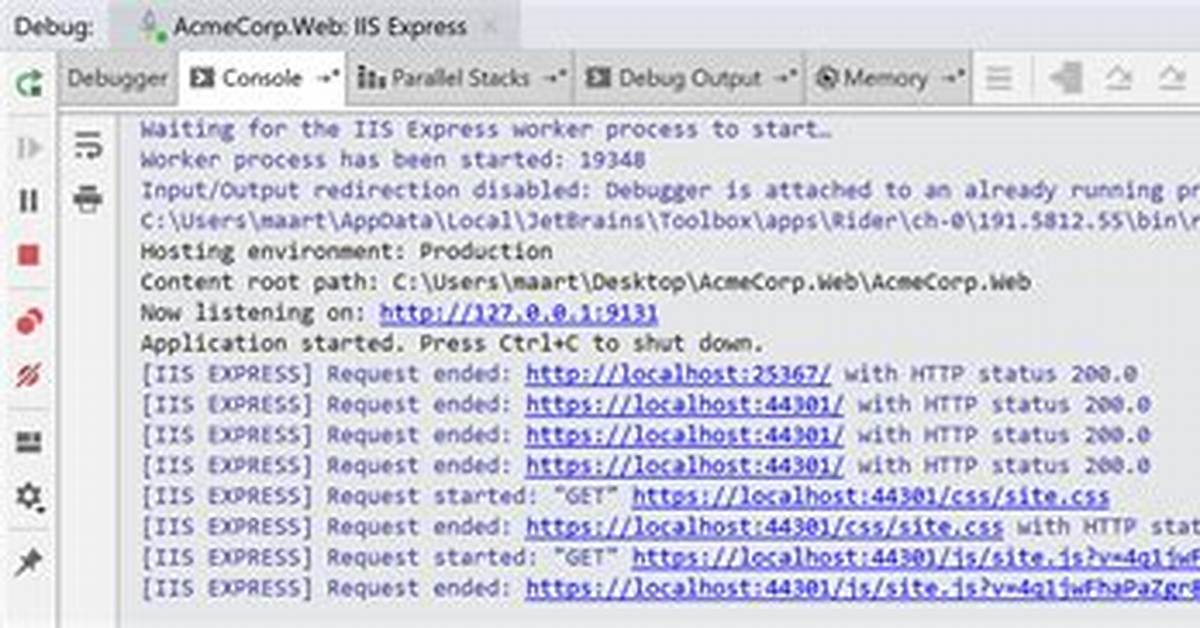The image size is (1200, 628).
Task: Toggle Mute Breakpoints icon
Action: (29, 376)
